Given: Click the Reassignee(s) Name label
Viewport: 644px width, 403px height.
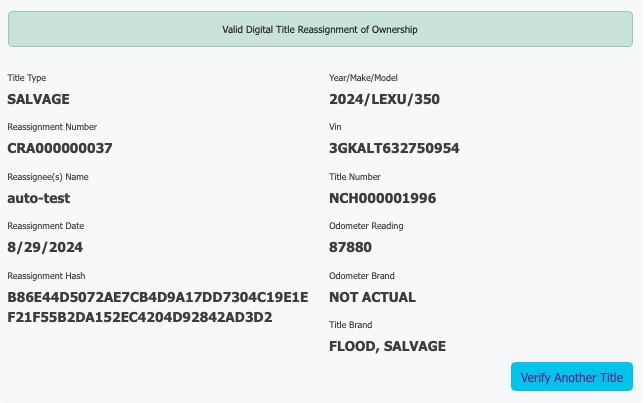Looking at the screenshot, I should 48,177.
